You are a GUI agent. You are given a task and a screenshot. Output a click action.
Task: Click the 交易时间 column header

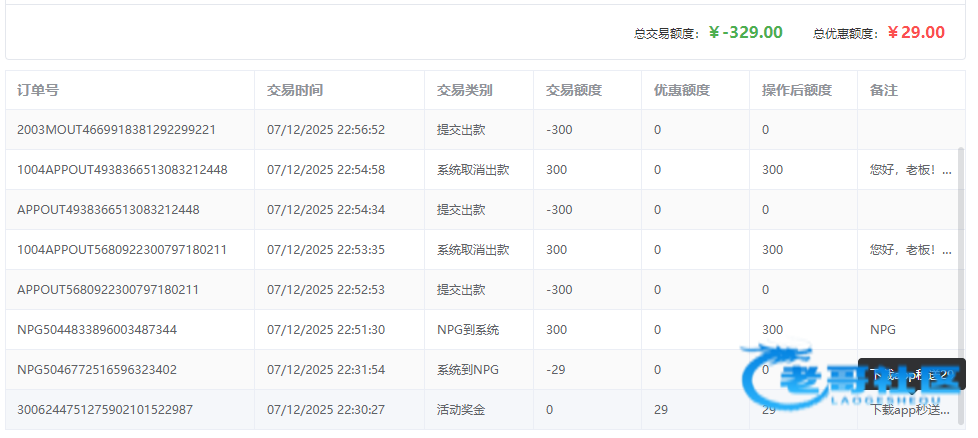click(294, 90)
